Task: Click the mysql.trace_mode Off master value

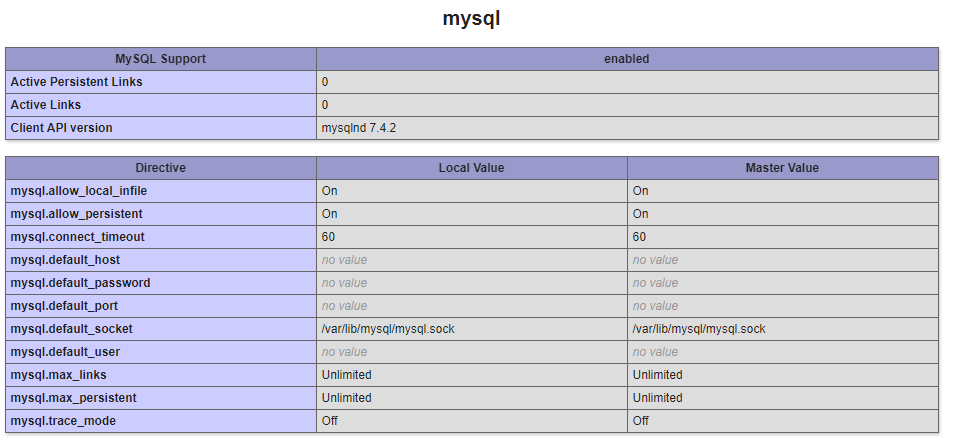Action: (x=641, y=421)
